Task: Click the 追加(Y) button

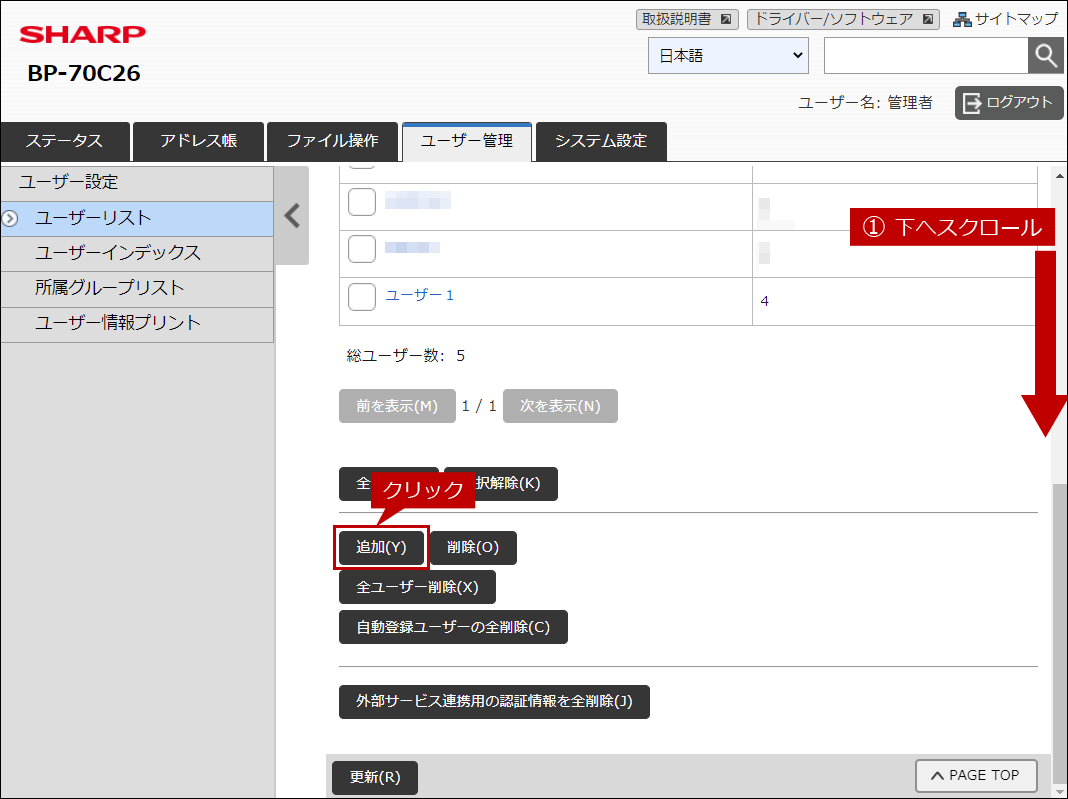Action: 381,547
